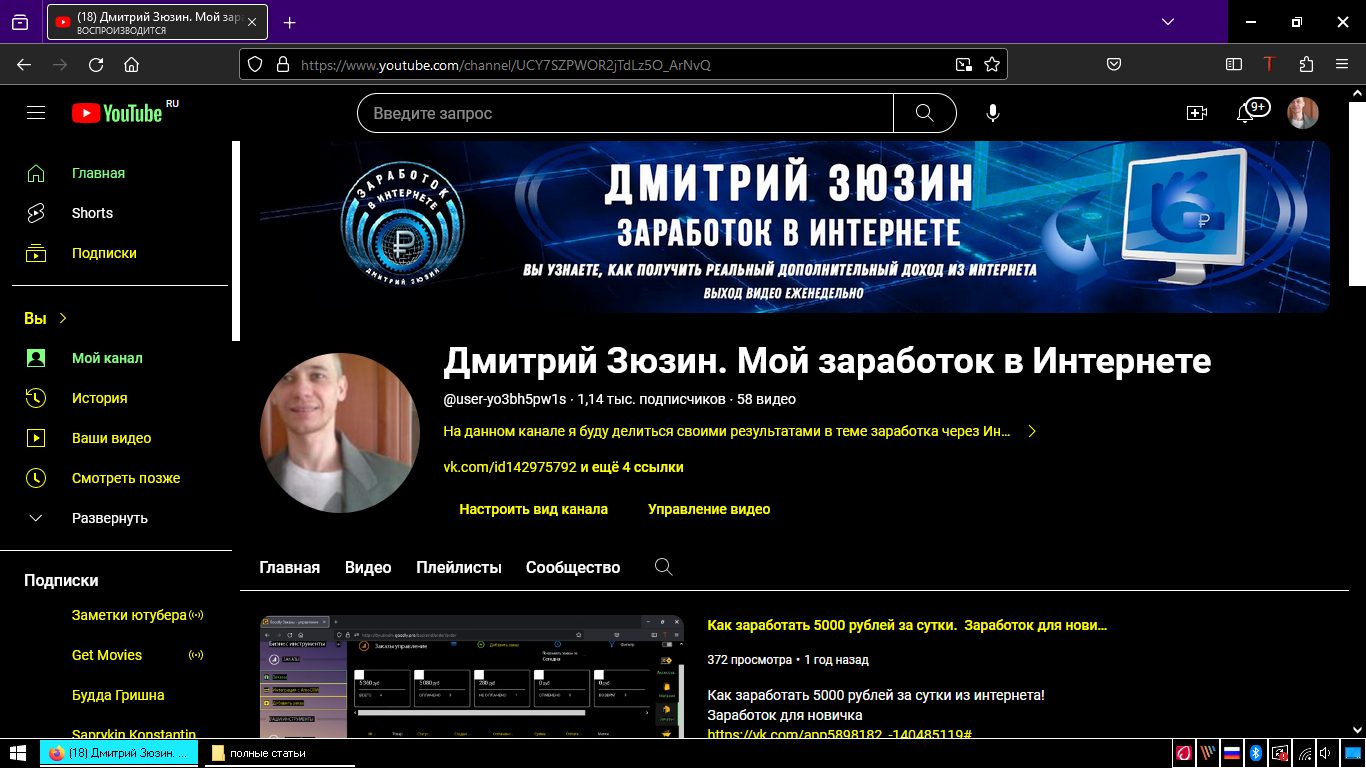Switch to the Сообщество channel tab

click(573, 567)
